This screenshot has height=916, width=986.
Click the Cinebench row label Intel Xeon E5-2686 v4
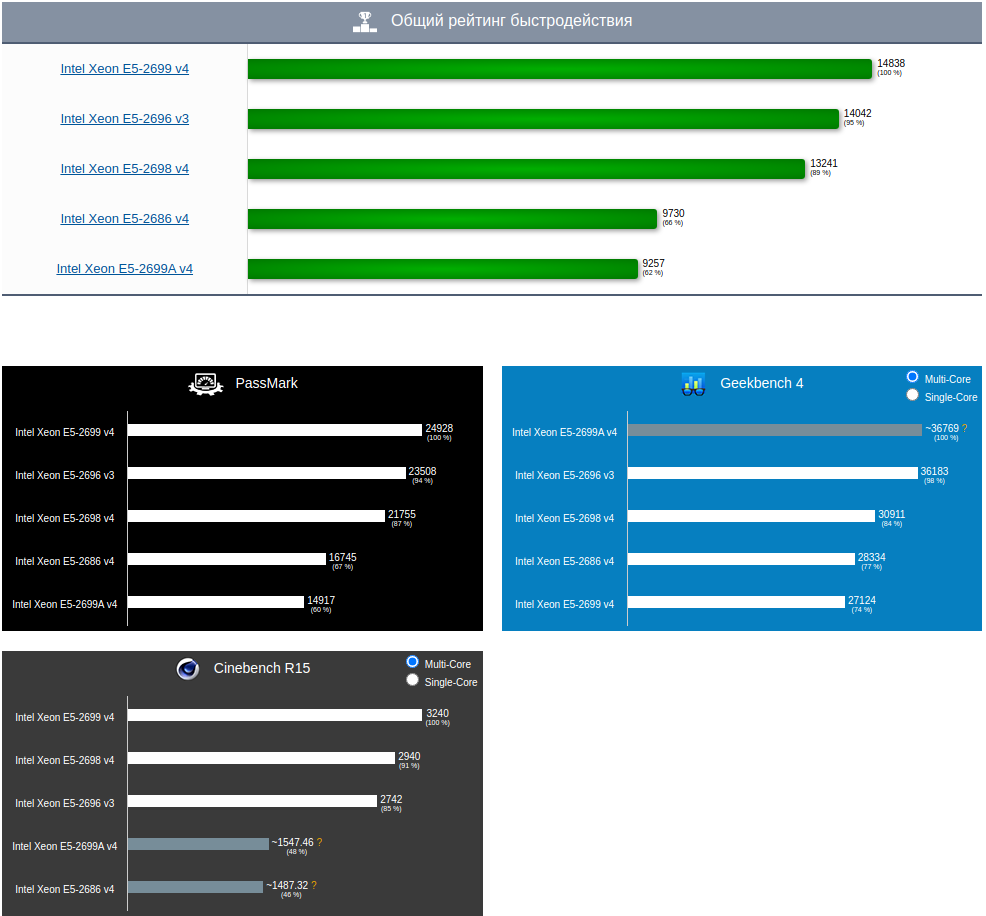tap(65, 889)
